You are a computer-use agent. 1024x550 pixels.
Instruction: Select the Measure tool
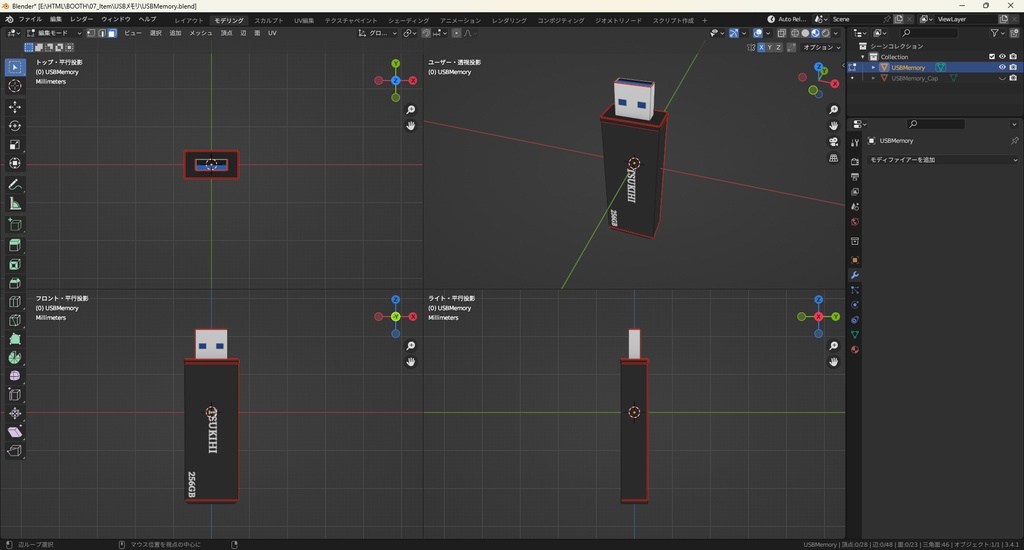15,204
